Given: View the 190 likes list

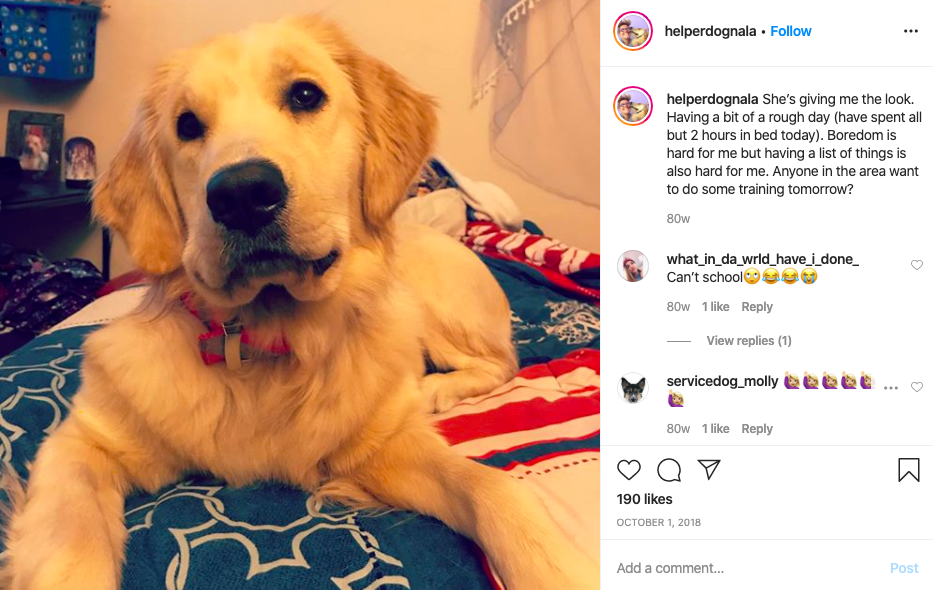Looking at the screenshot, I should 644,499.
